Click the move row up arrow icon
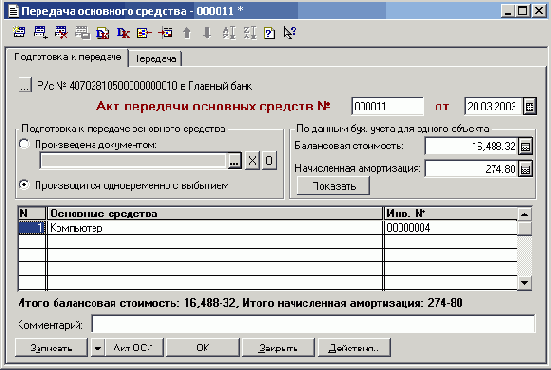 (x=187, y=33)
